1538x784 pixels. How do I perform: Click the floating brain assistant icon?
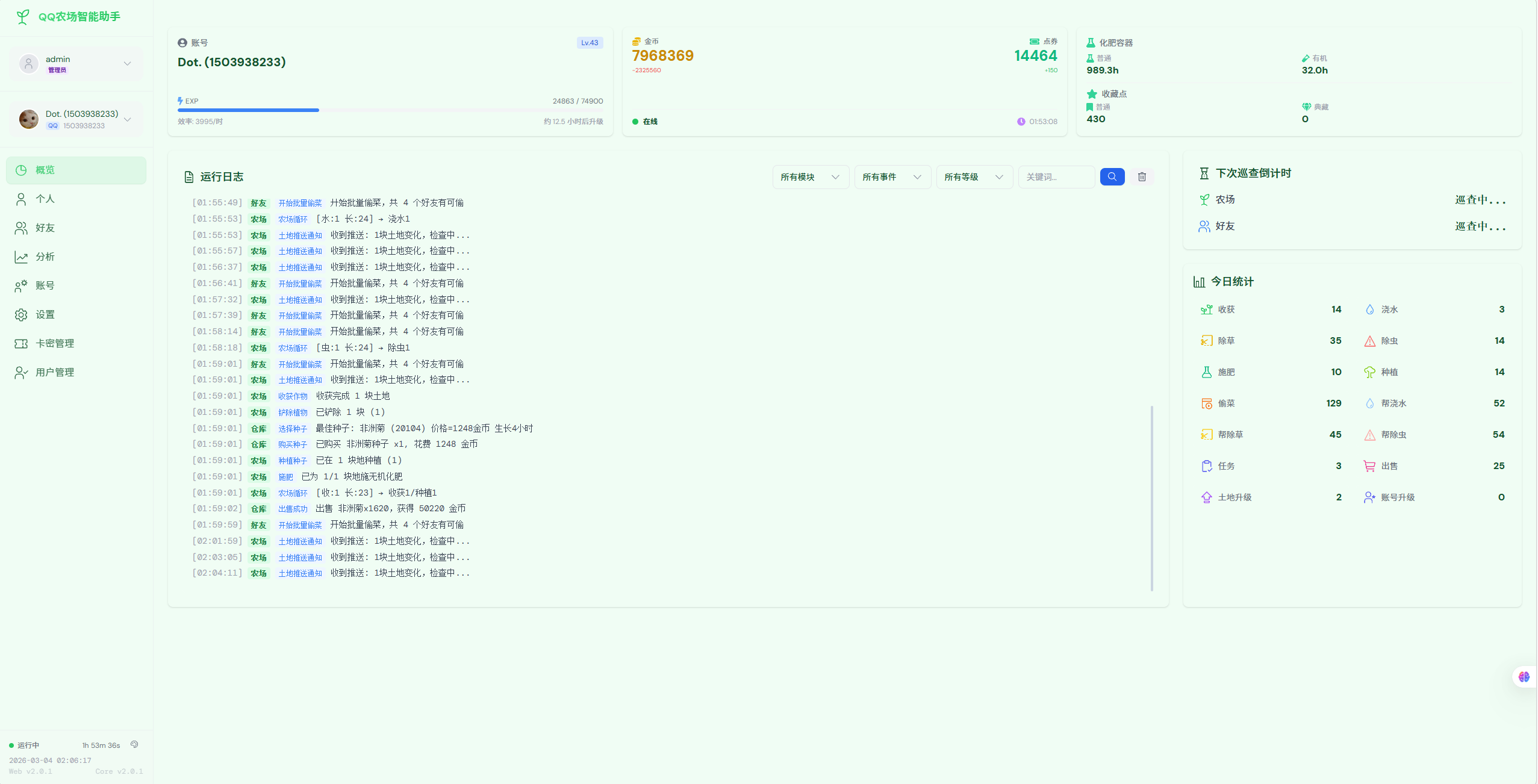(1524, 677)
